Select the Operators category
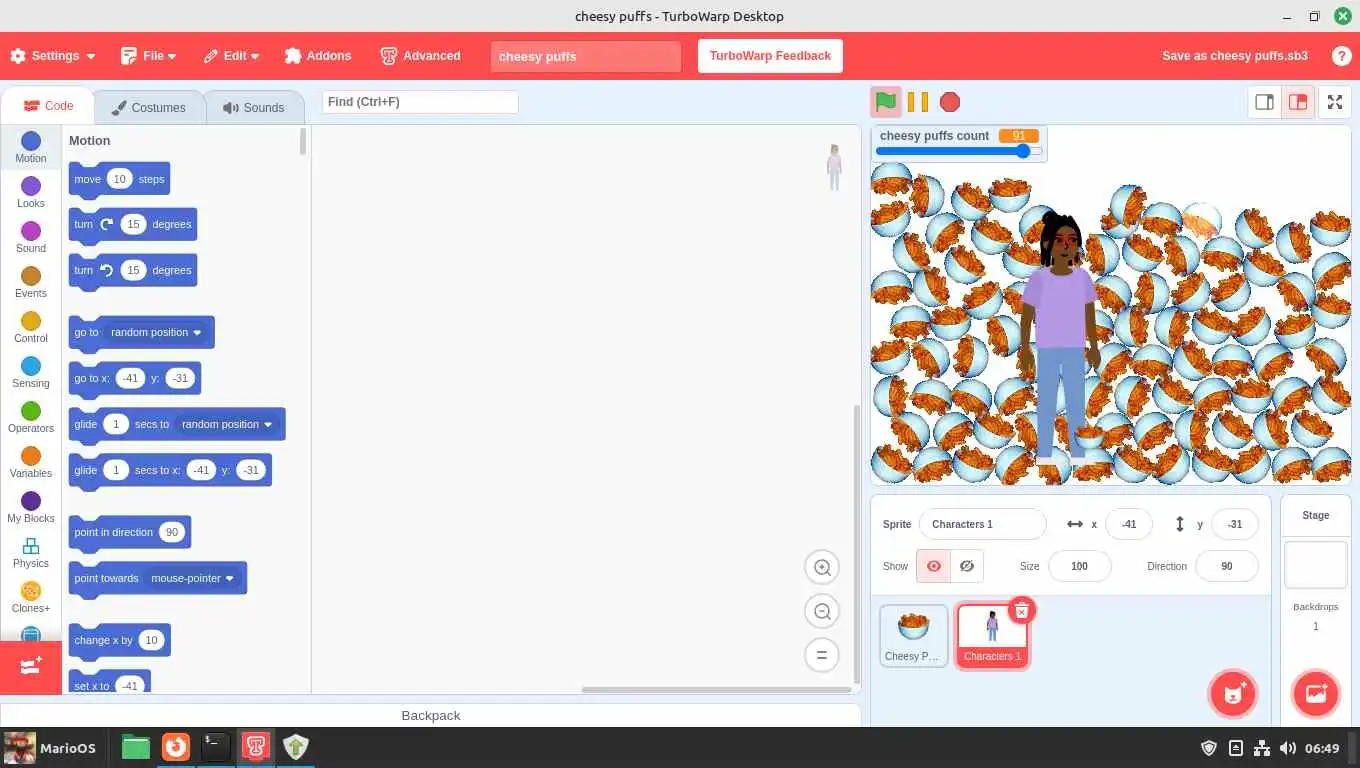This screenshot has width=1360, height=768. click(x=31, y=418)
